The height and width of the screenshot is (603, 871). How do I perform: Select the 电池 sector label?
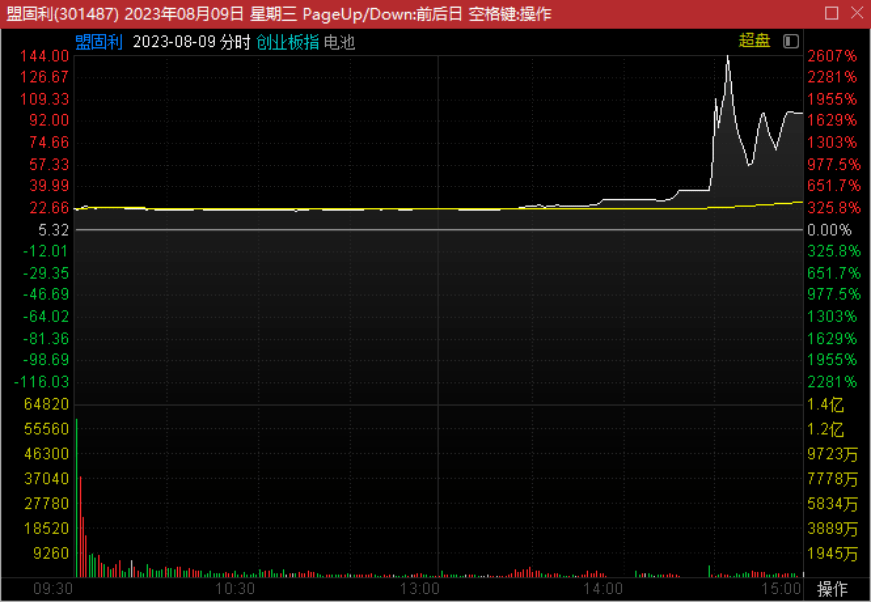click(339, 41)
